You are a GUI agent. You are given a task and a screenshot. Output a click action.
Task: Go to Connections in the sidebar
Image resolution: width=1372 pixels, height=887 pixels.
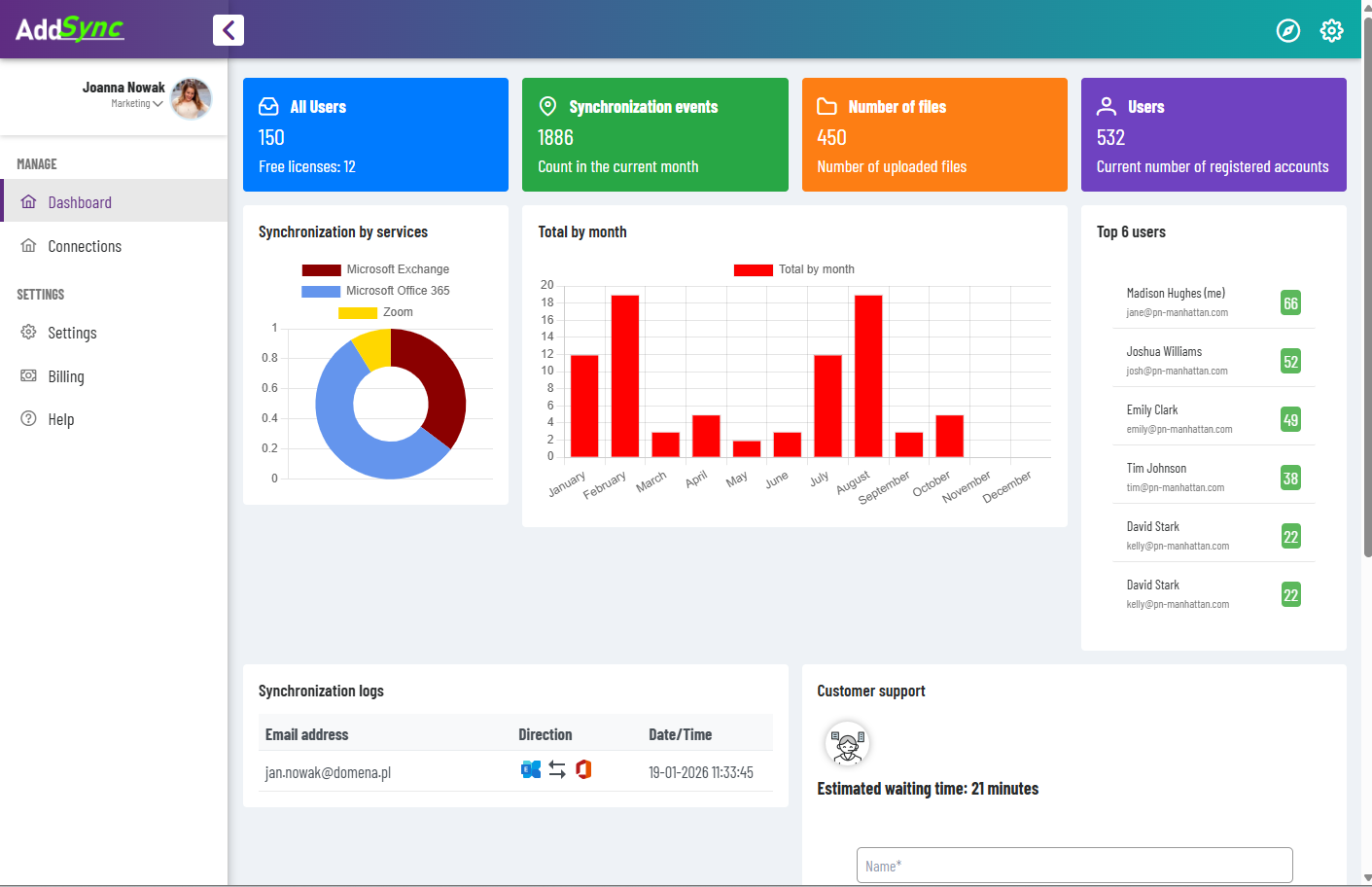coord(85,246)
